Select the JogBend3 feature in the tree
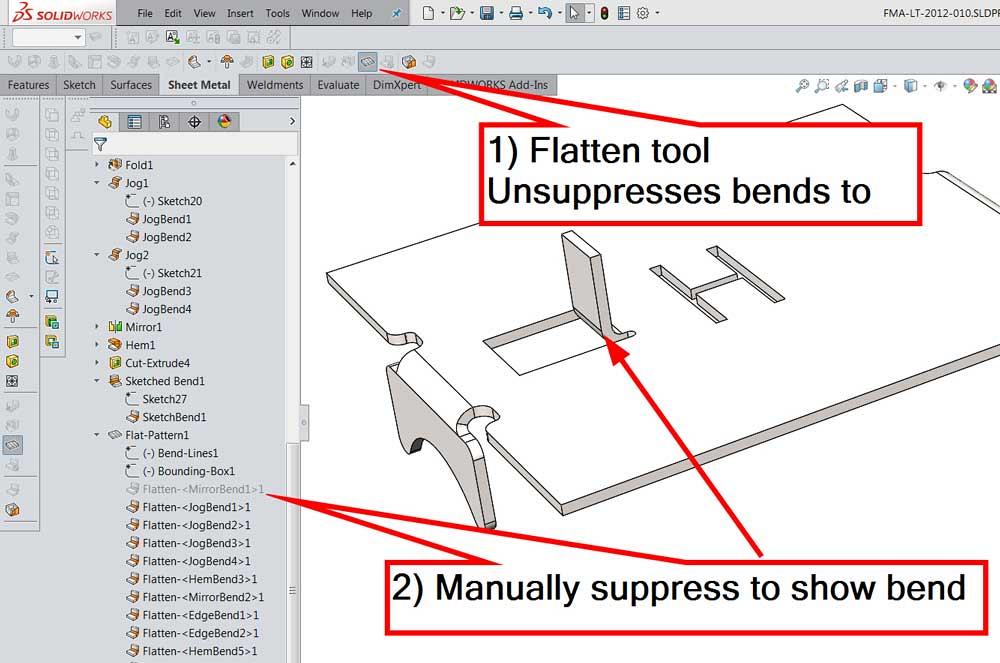Screen dimensions: 1000x663 (x=166, y=291)
